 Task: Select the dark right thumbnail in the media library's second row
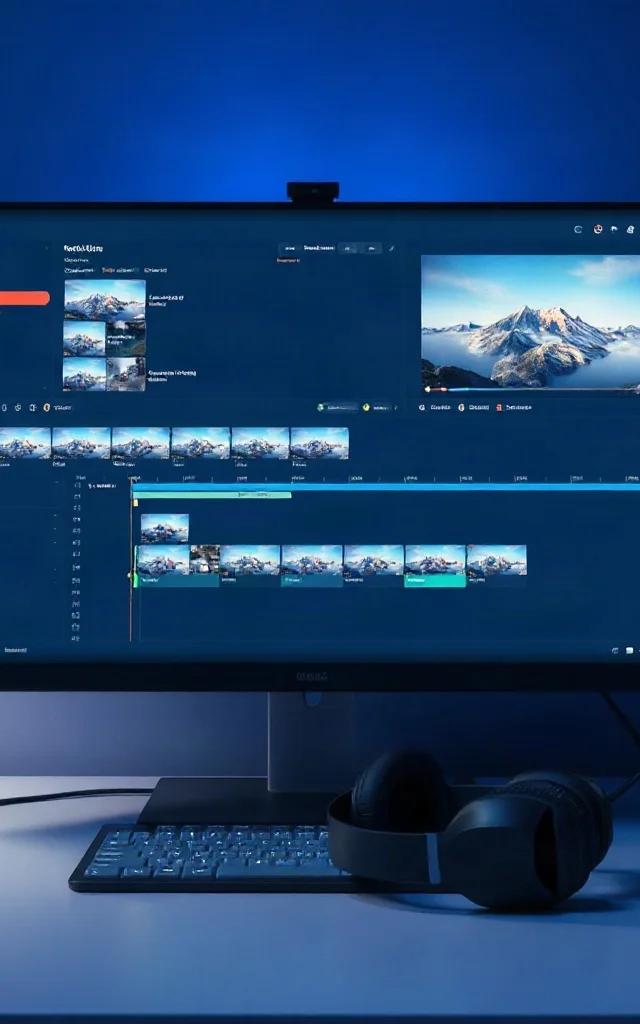[x=126, y=338]
